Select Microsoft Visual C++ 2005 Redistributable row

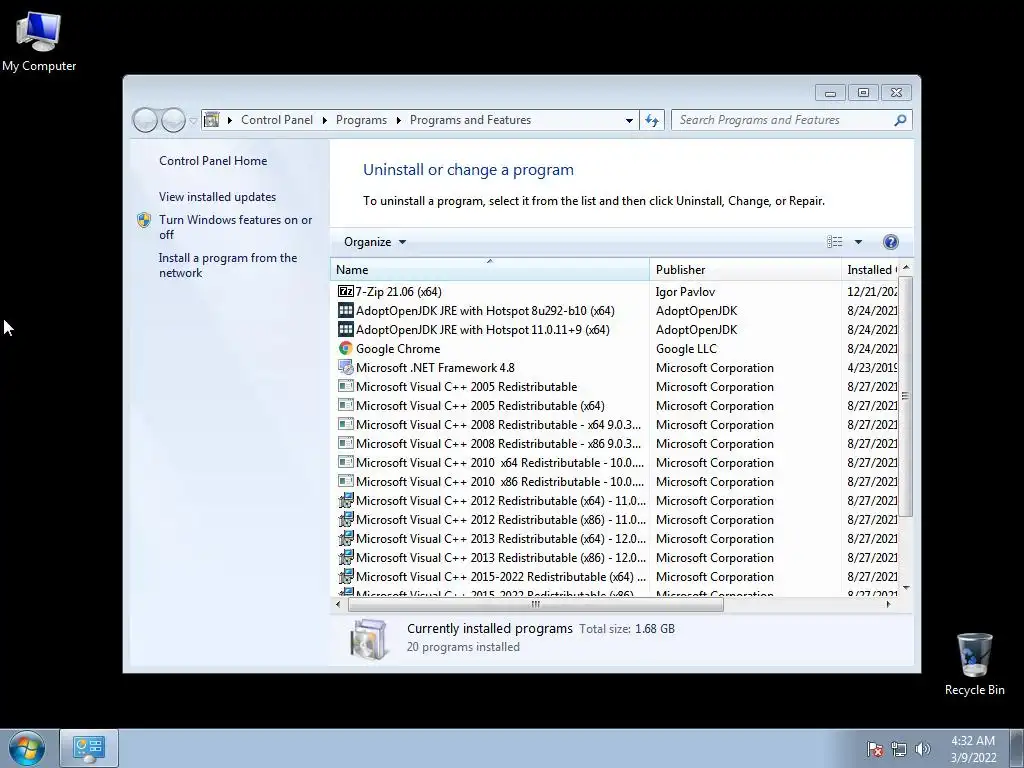point(614,387)
